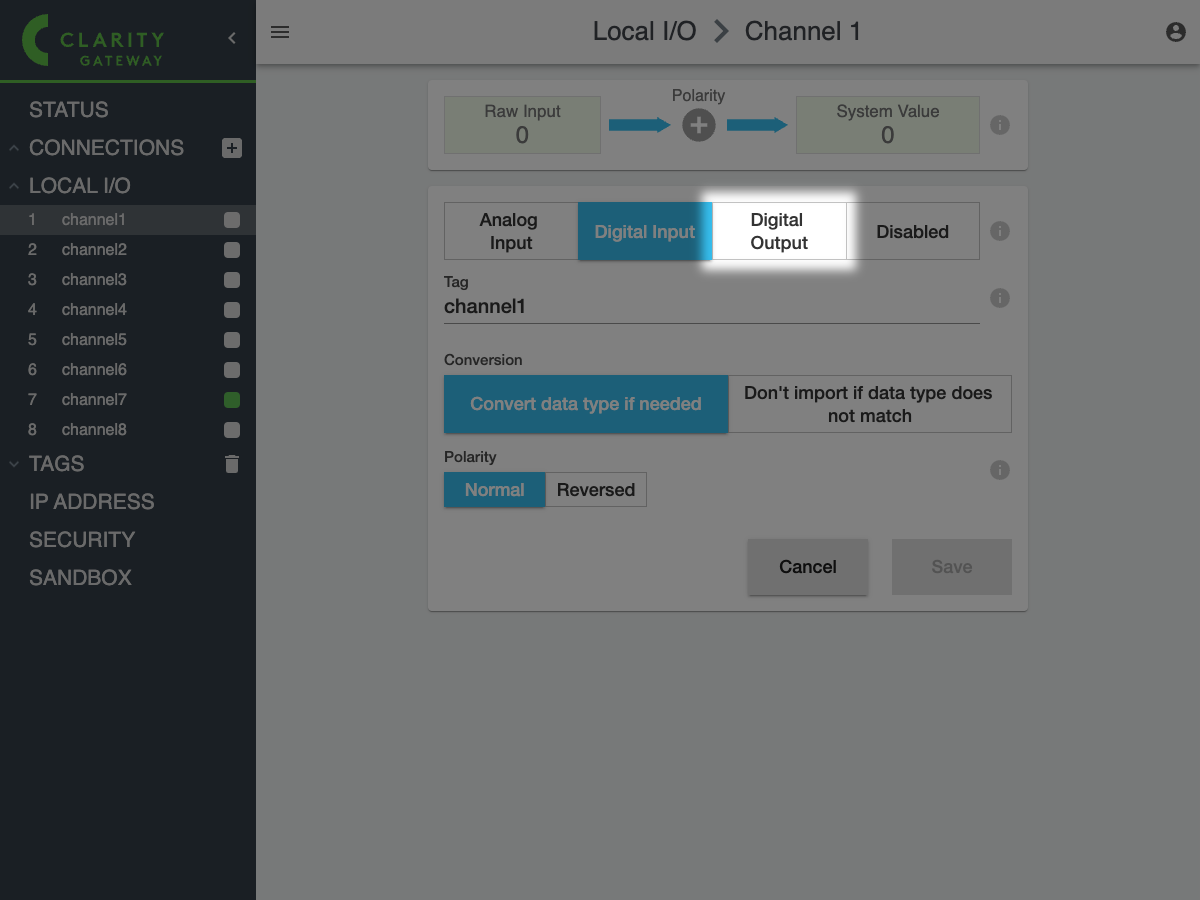Screen dimensions: 1200x900
Task: Click info icon beside the Tag field
Action: coord(999,298)
